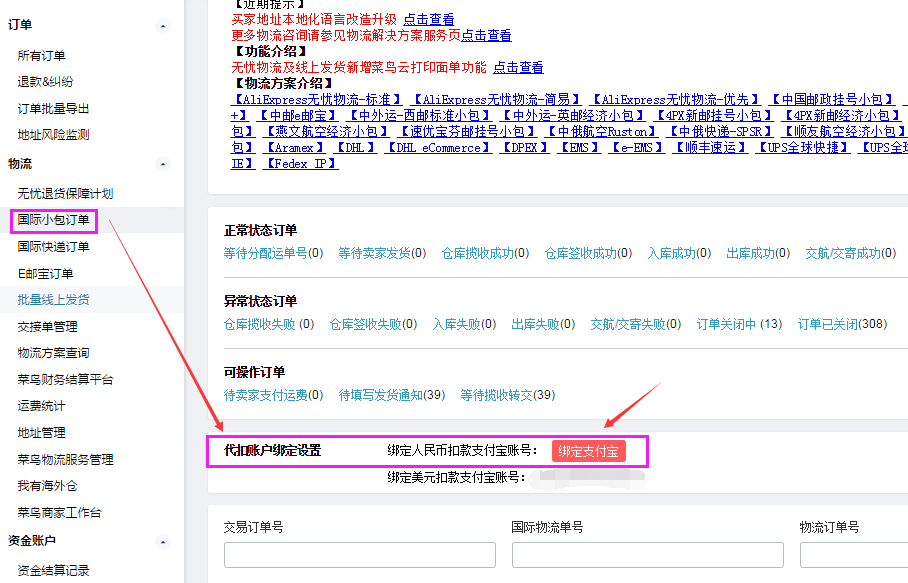Open AliExpress无忧物流-简易 link
The height and width of the screenshot is (583, 908).
496,100
